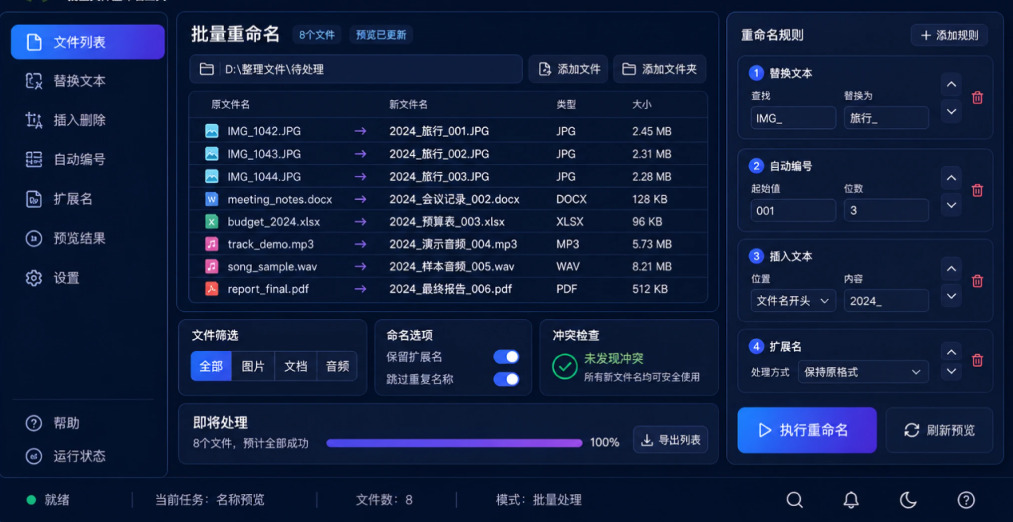Select new name 2024_最终报告_006.pdf
This screenshot has height=522, width=1013.
click(450, 289)
